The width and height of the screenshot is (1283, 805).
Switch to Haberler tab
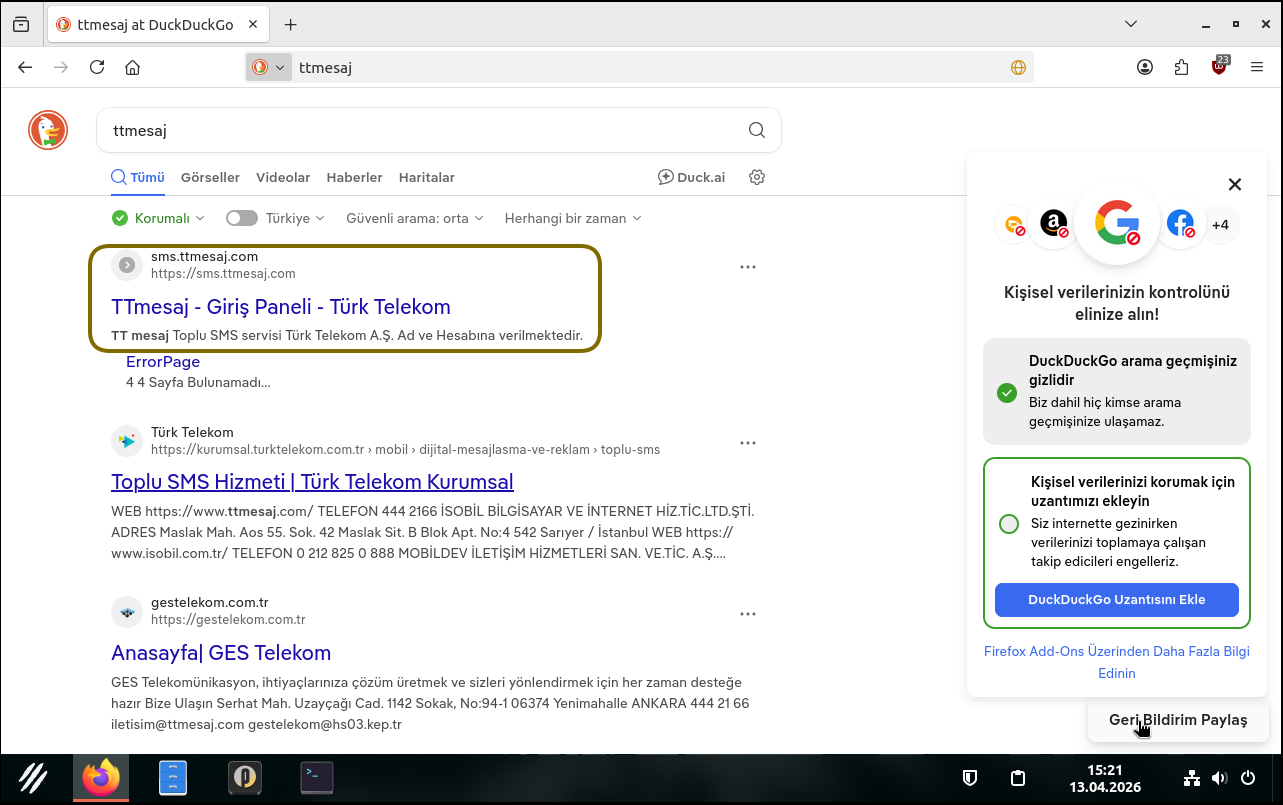point(354,177)
